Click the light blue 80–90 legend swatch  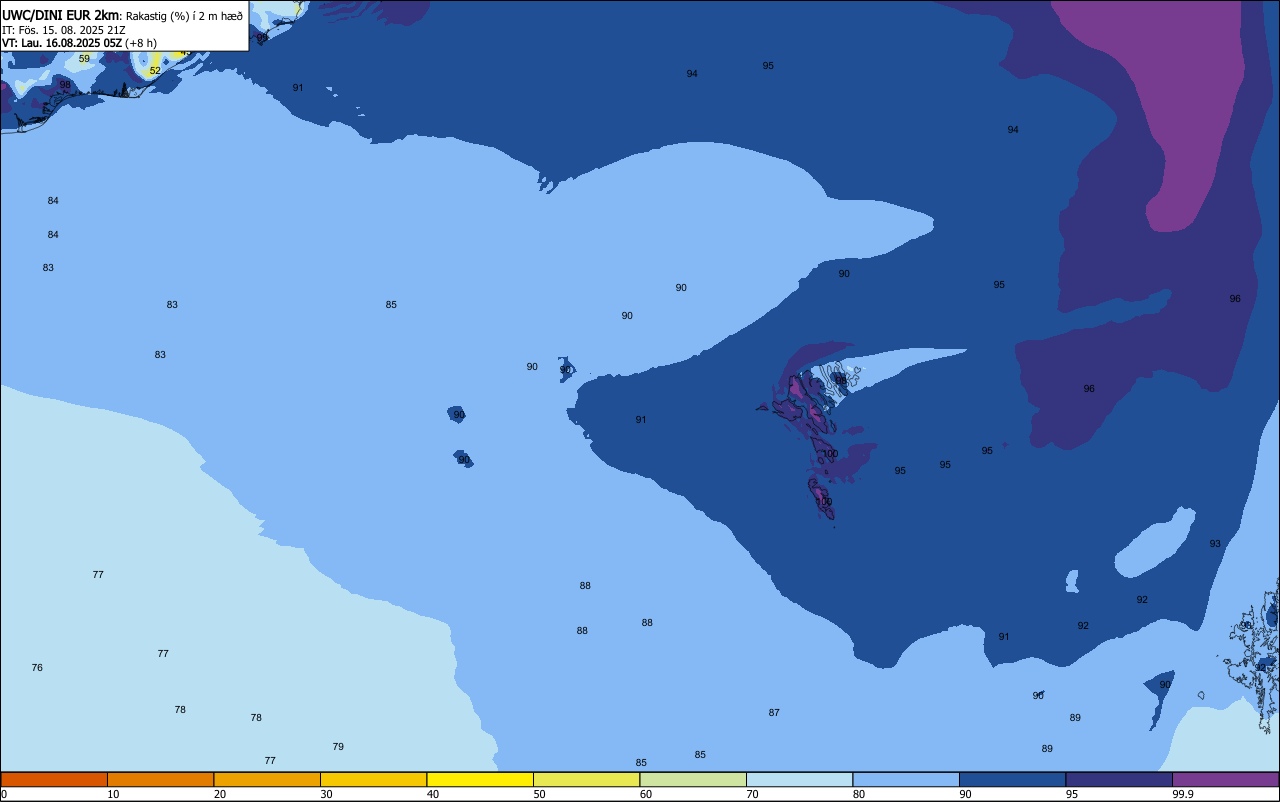(x=906, y=779)
